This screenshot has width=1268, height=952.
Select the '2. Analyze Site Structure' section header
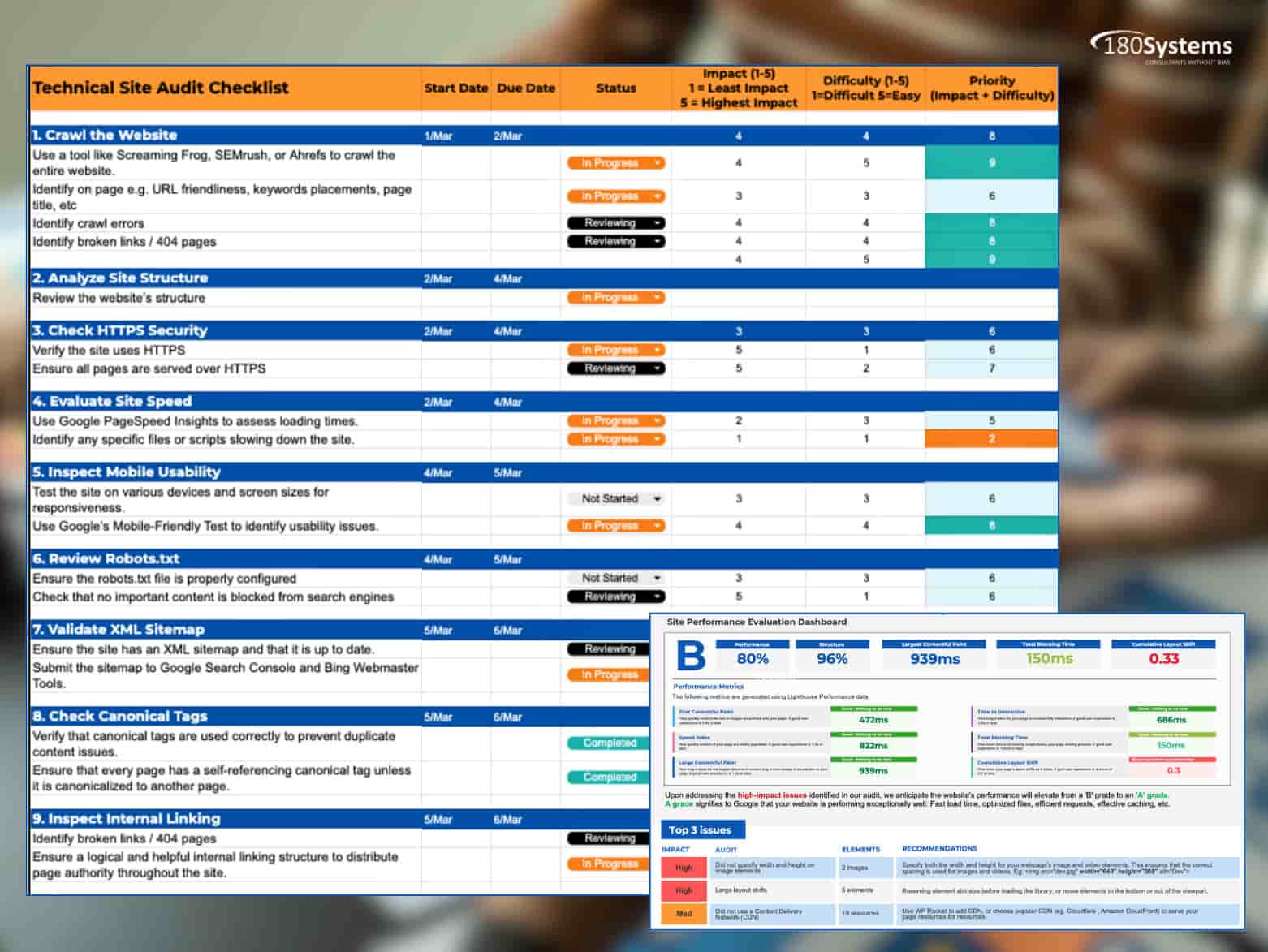(x=120, y=278)
